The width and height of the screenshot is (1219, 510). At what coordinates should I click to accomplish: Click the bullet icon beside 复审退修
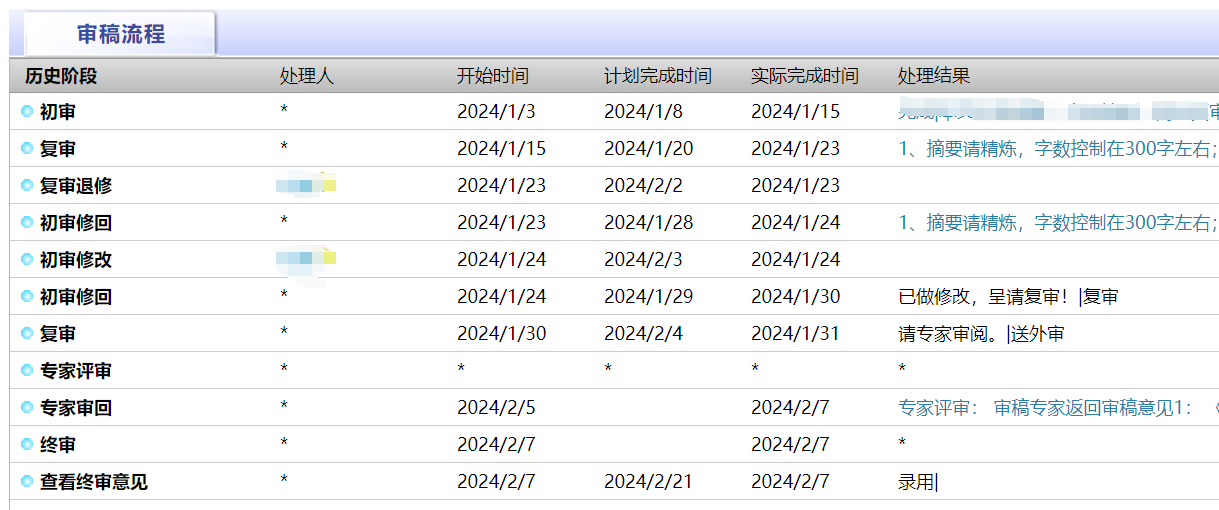[x=27, y=186]
